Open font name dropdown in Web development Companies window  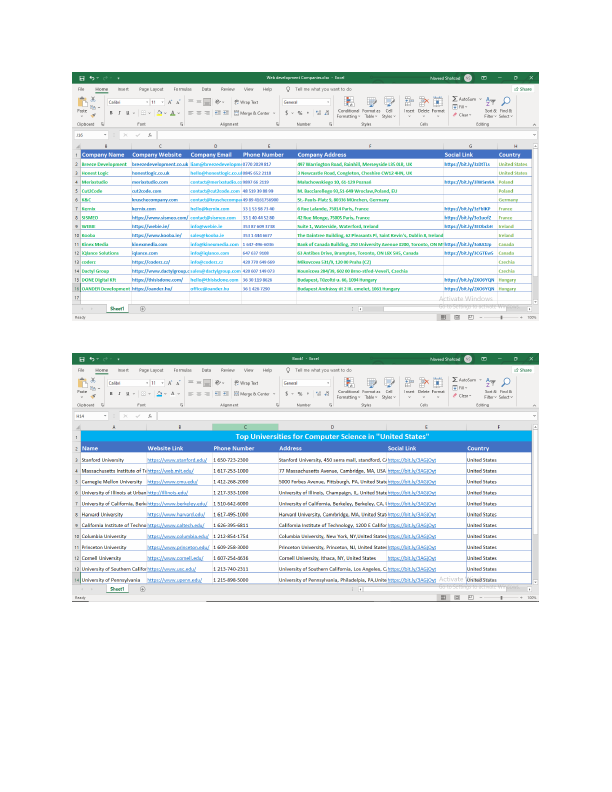(x=147, y=102)
